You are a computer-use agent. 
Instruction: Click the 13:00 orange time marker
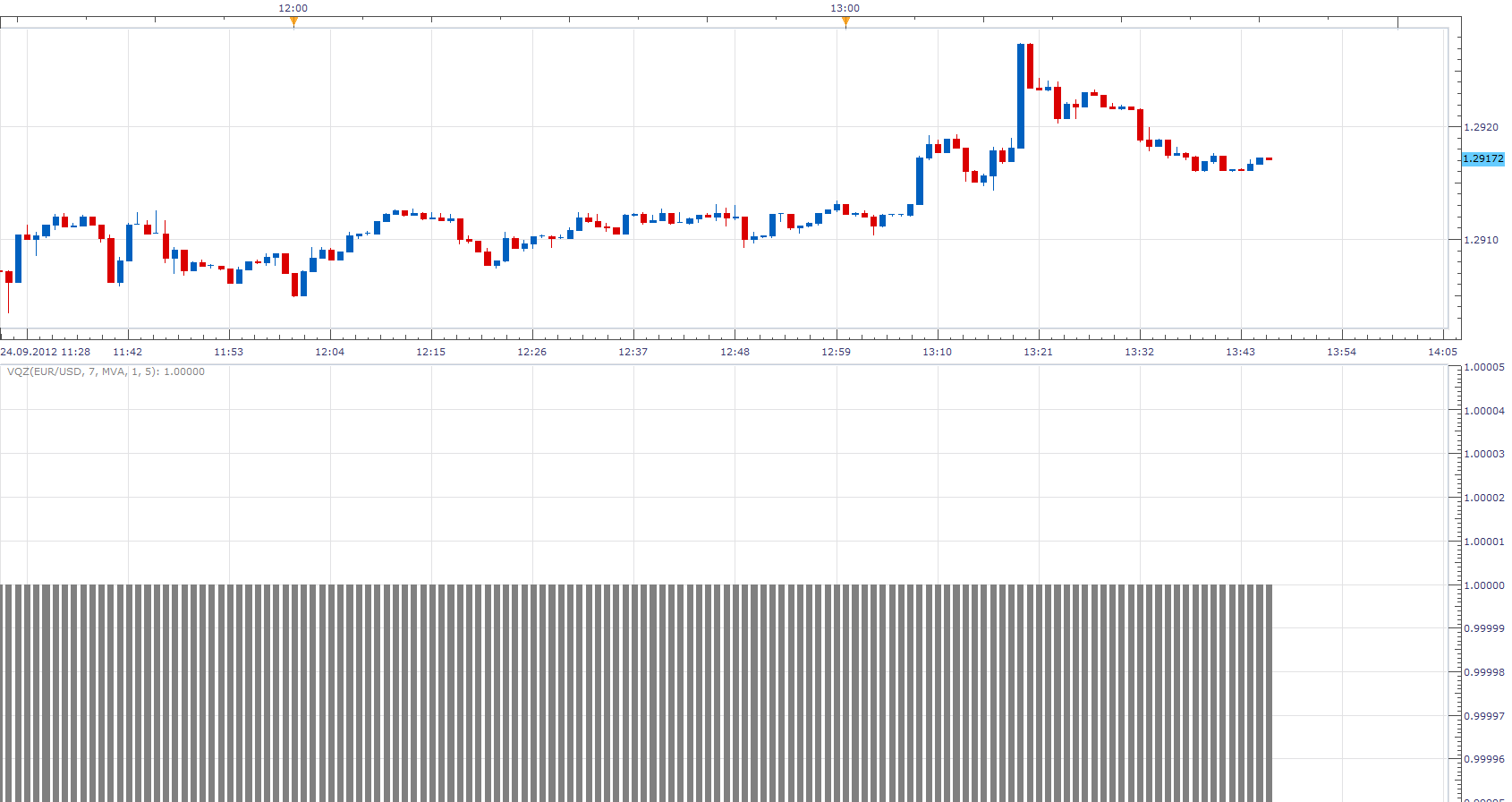tap(845, 22)
